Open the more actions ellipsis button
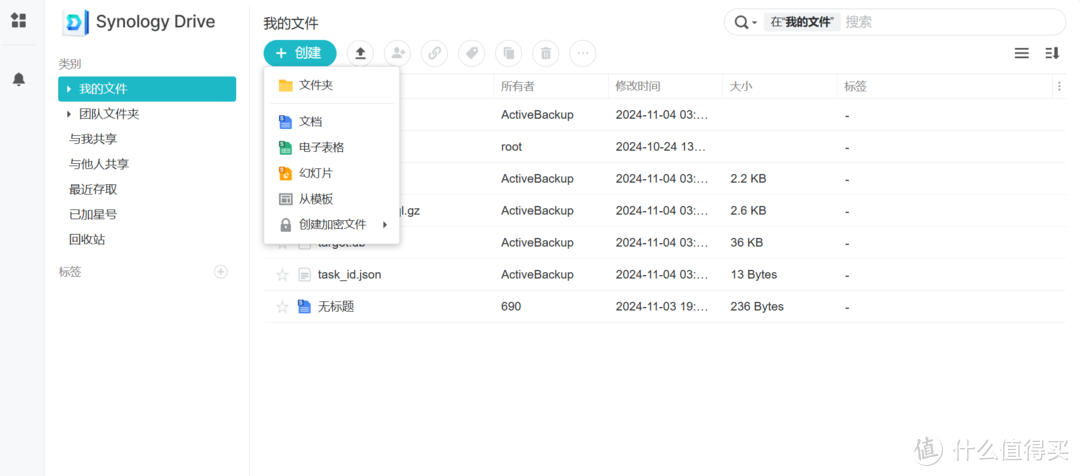Image resolution: width=1080 pixels, height=476 pixels. click(583, 53)
